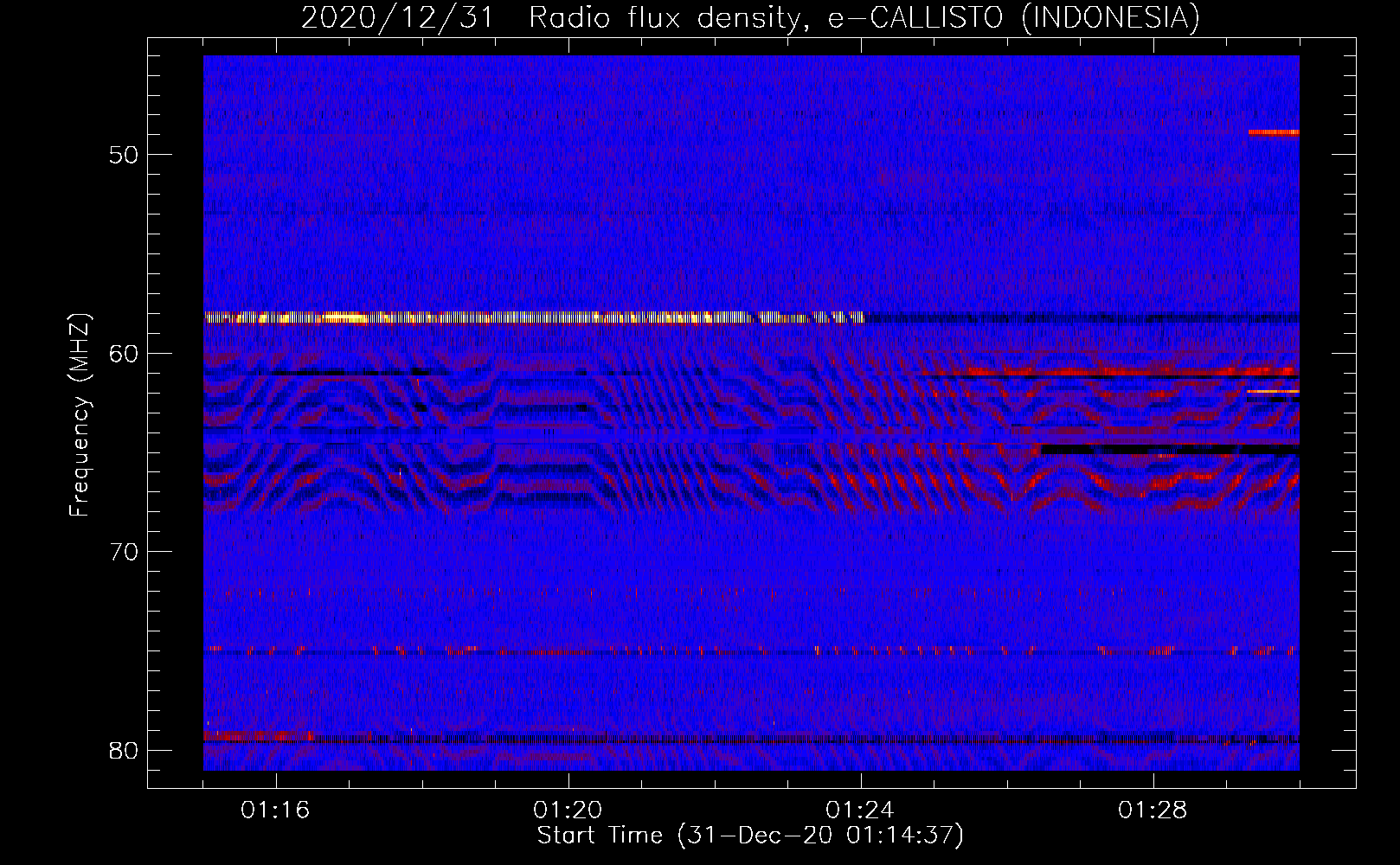Click the 01:16 time tick label
The width and height of the screenshot is (1400, 865).
pyautogui.click(x=275, y=811)
